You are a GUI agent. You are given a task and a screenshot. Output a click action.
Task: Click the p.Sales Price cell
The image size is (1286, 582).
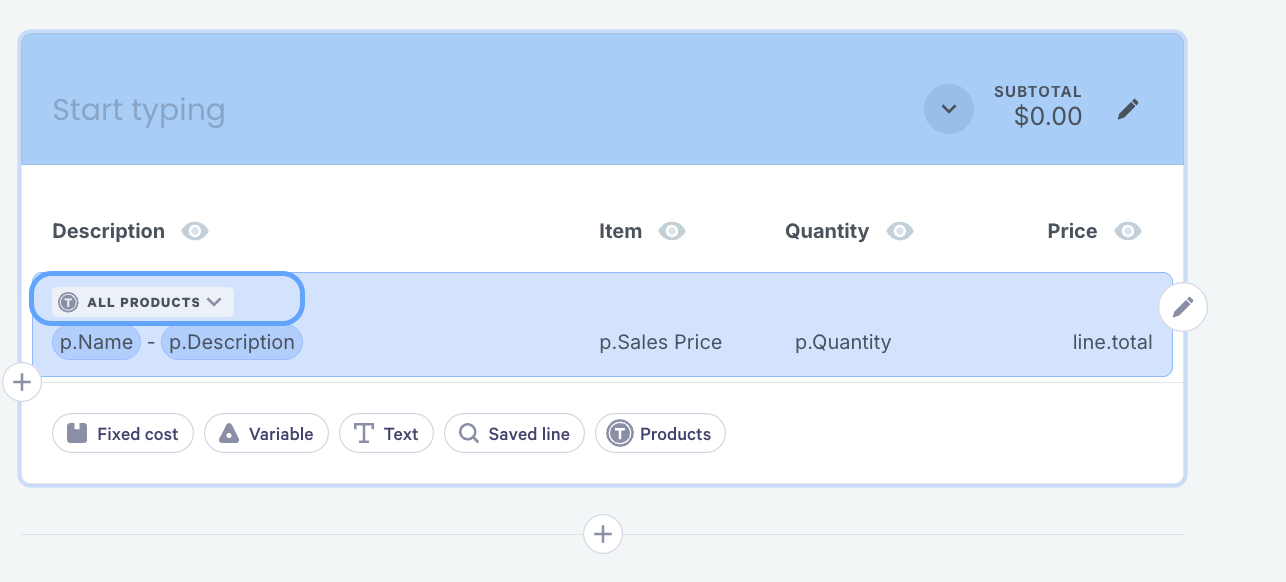coord(660,342)
